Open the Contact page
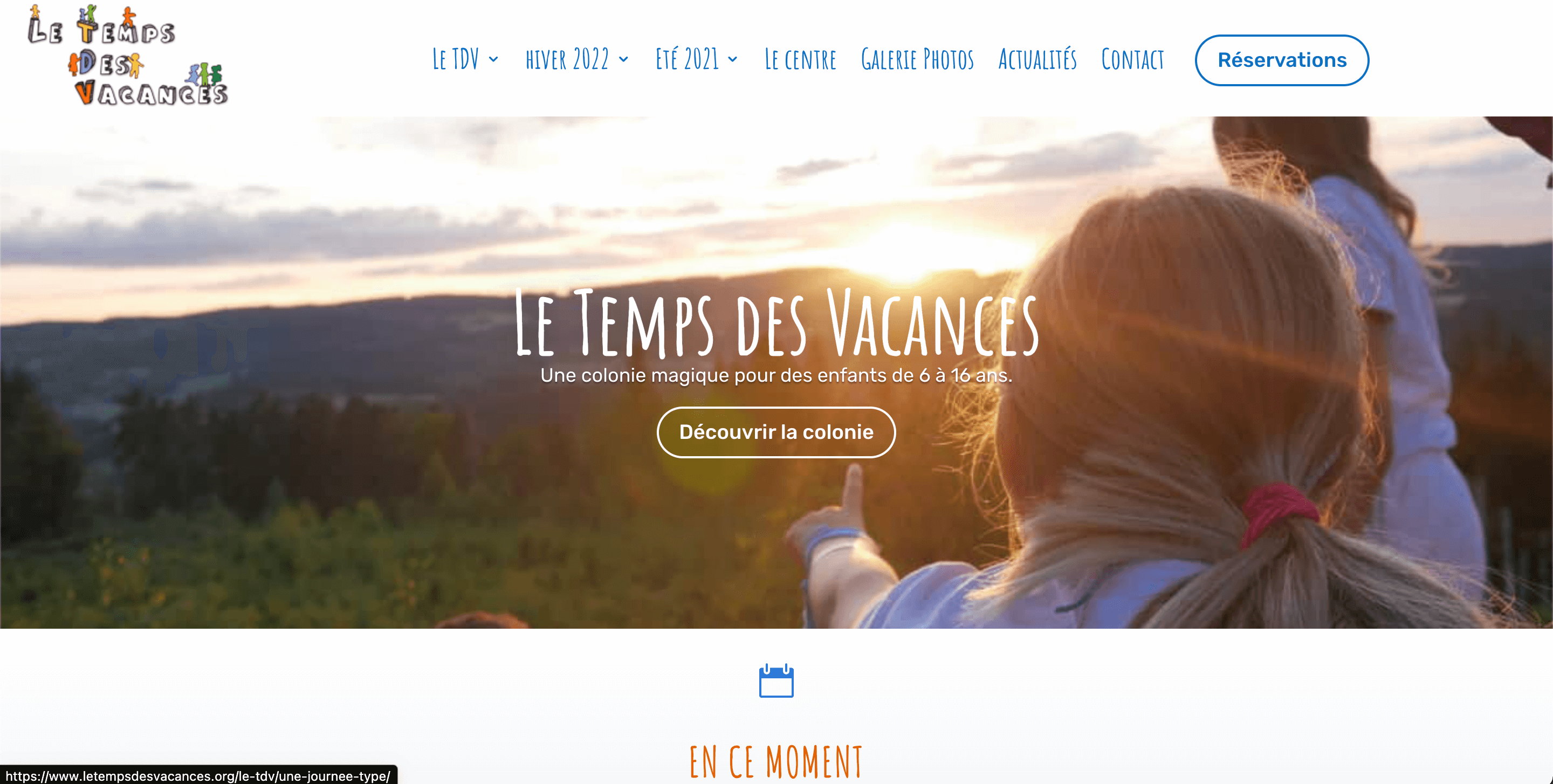Viewport: 1553px width, 784px height. point(1132,59)
